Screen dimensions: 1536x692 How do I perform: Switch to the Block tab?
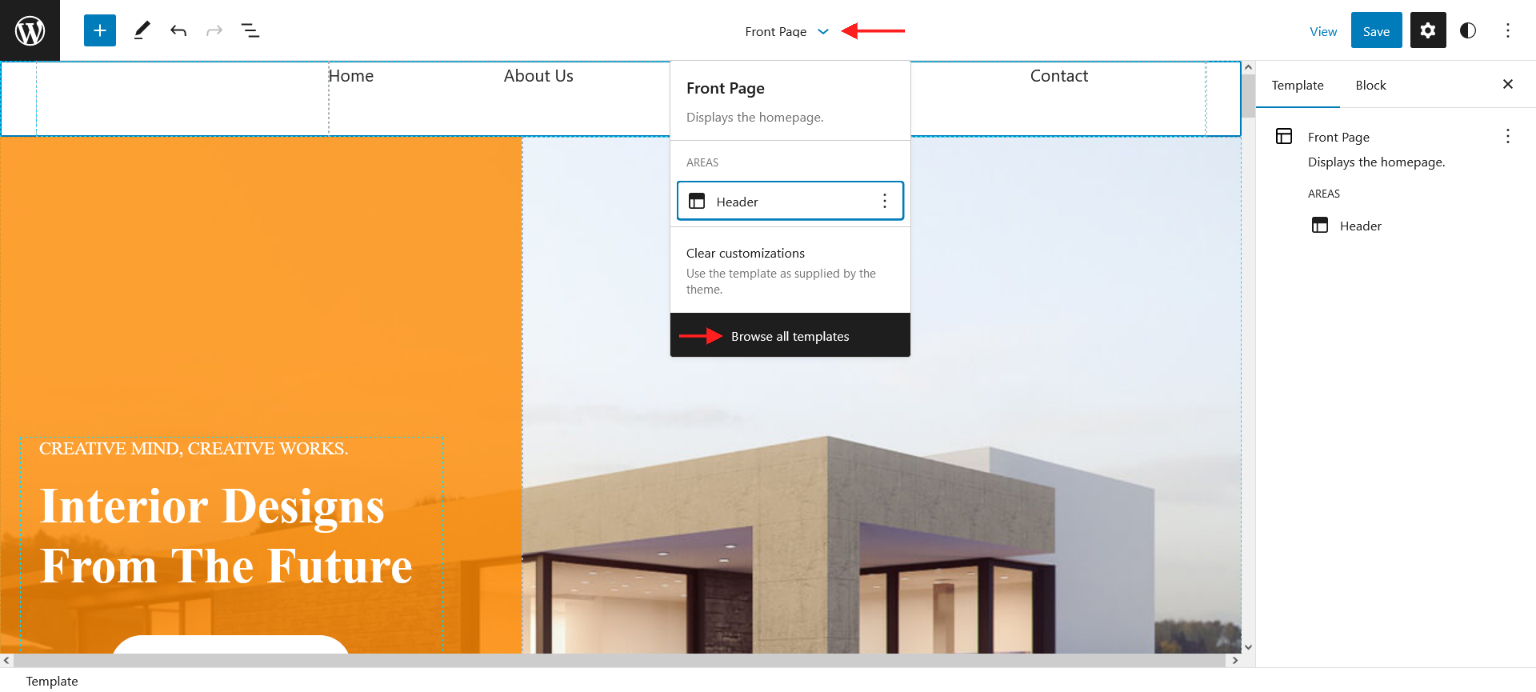(1371, 85)
